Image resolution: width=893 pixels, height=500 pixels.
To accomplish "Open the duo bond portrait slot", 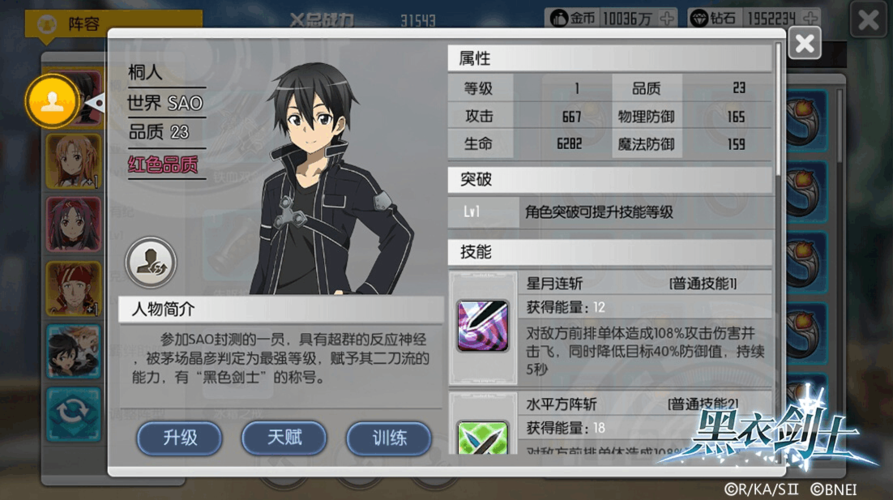I will [x=73, y=352].
